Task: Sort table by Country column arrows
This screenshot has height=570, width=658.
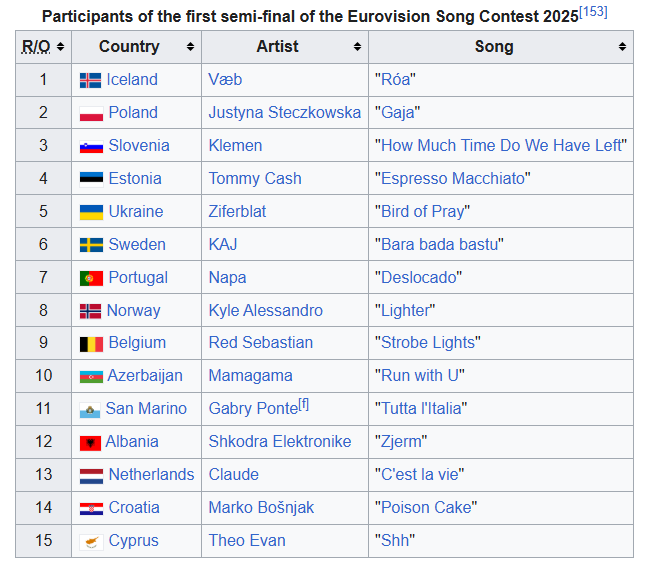Action: pos(191,47)
